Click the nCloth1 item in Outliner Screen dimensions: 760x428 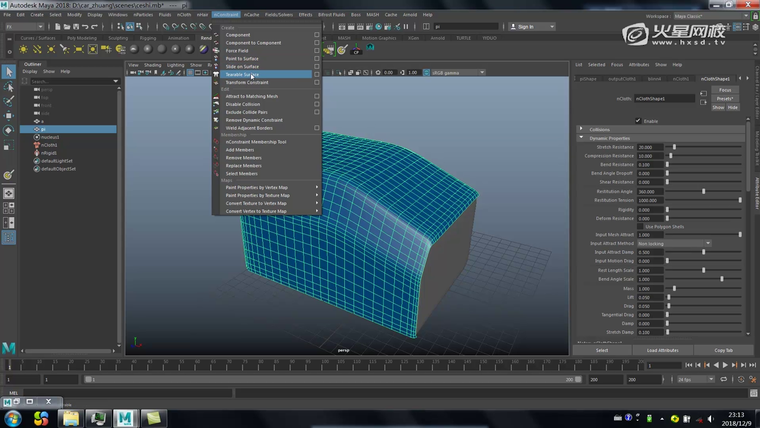coord(50,145)
